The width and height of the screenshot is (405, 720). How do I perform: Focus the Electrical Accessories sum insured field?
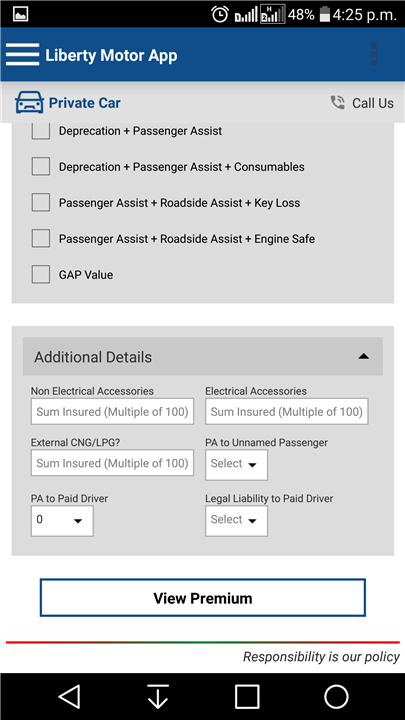[x=287, y=411]
